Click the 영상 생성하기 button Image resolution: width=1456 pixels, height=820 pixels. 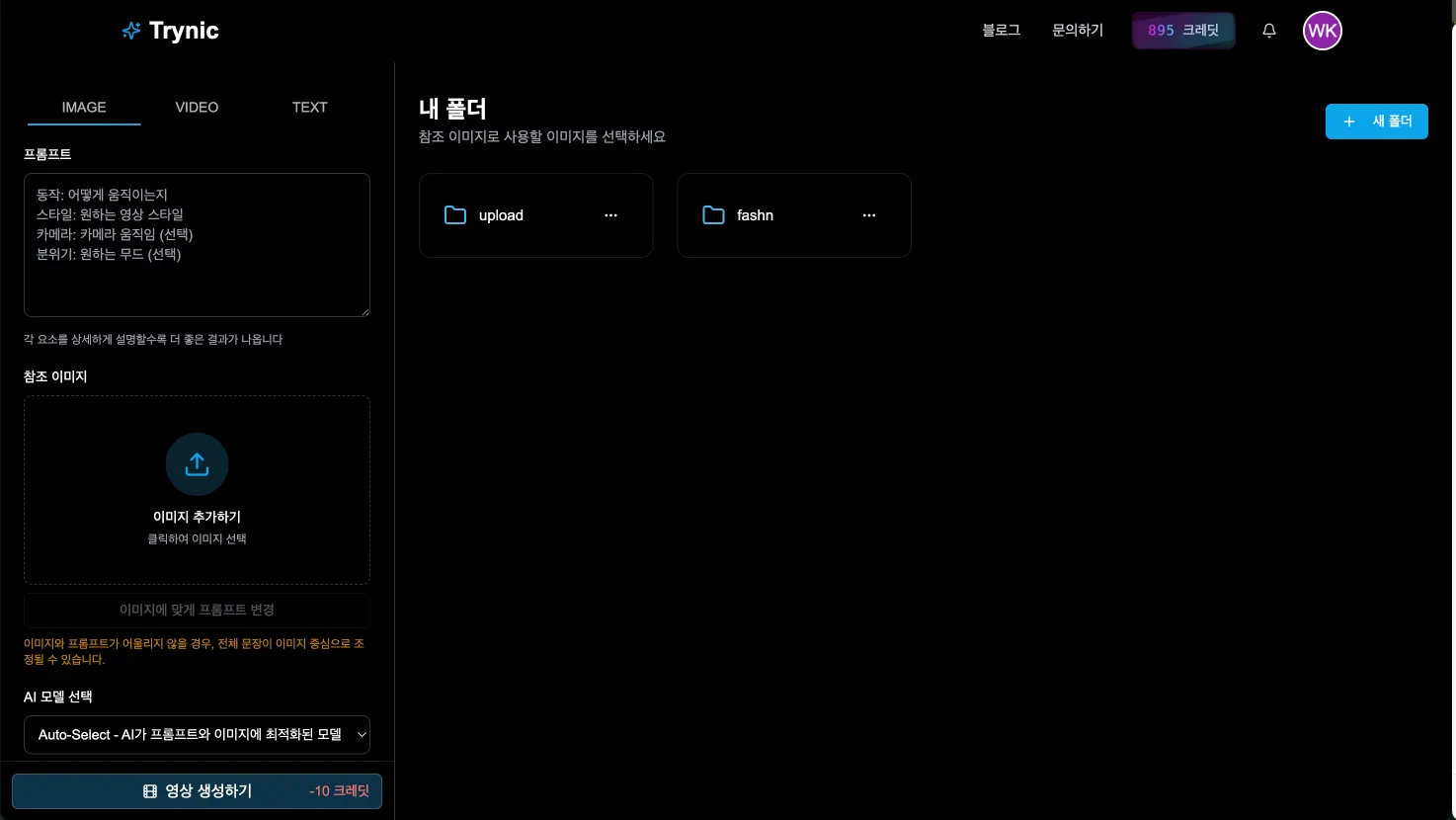(x=197, y=790)
